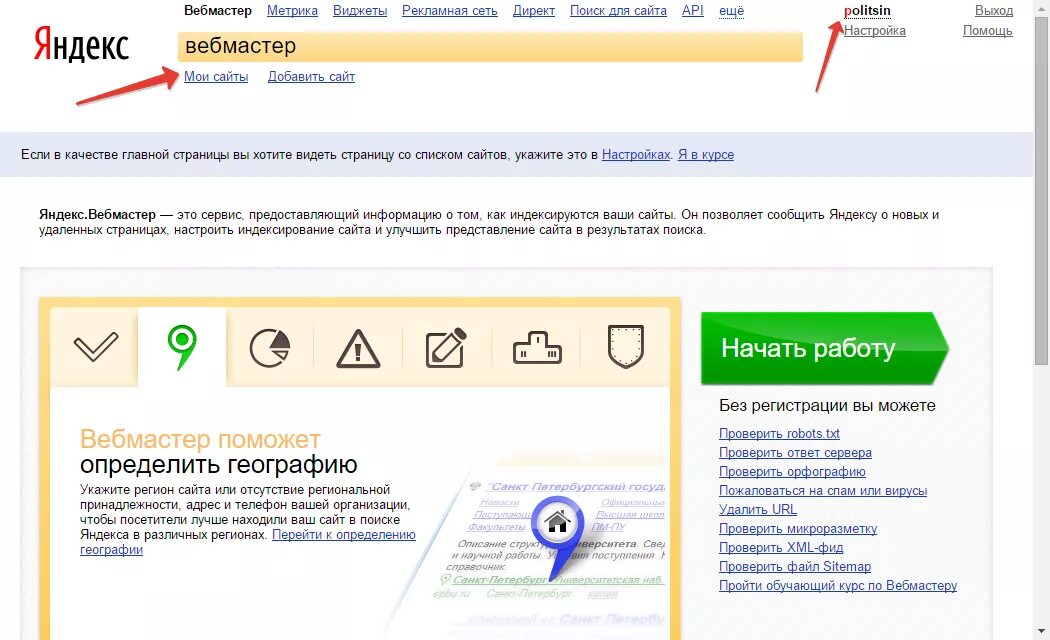Click the определить географию heading
The width and height of the screenshot is (1050, 640).
(218, 464)
